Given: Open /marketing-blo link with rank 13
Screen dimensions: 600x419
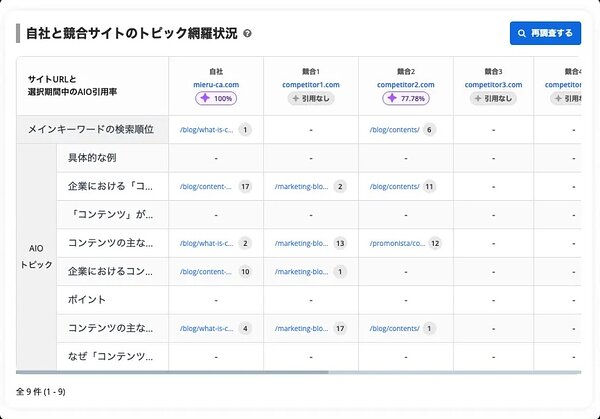Looking at the screenshot, I should [x=301, y=243].
